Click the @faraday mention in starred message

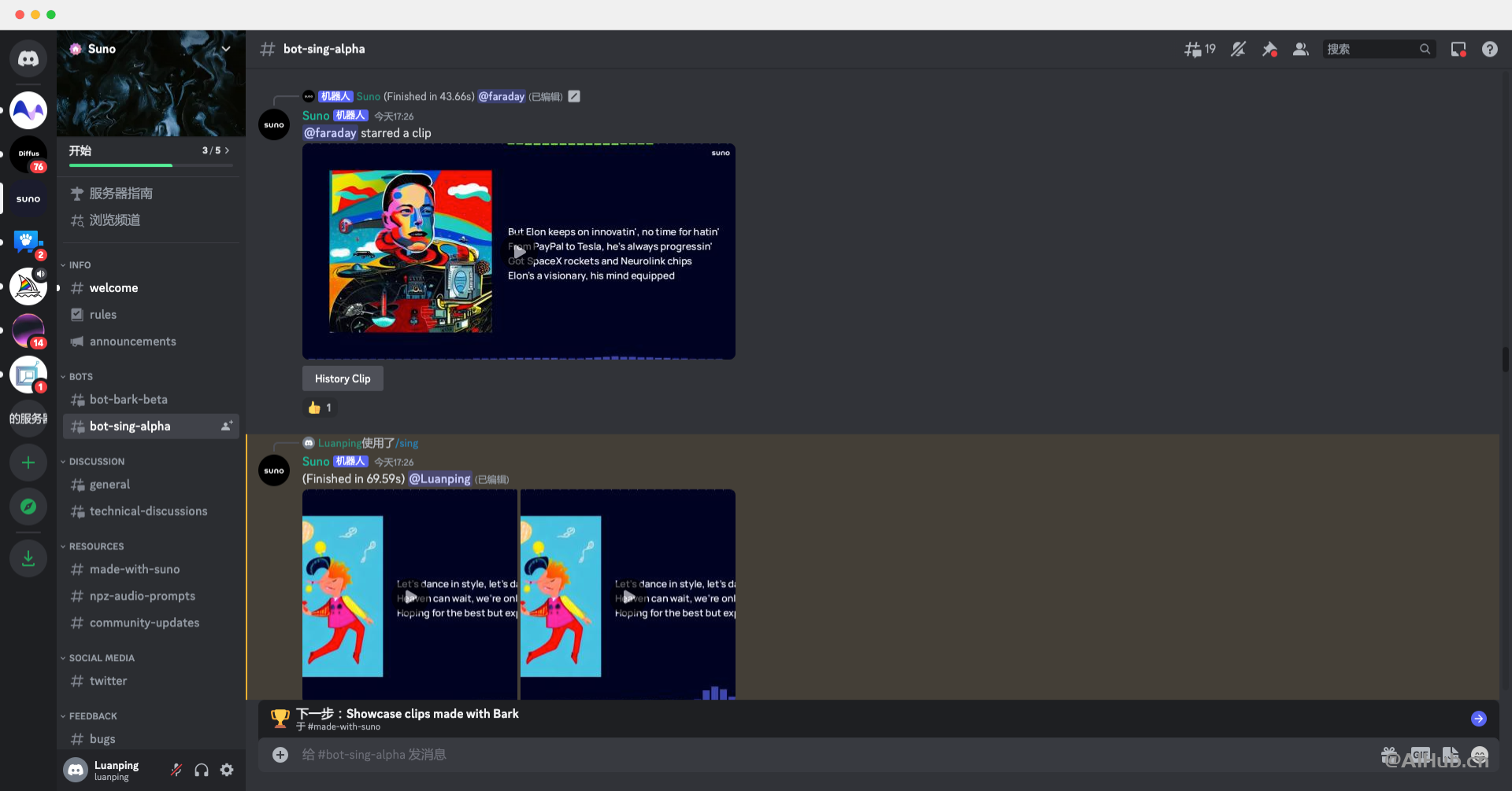330,133
